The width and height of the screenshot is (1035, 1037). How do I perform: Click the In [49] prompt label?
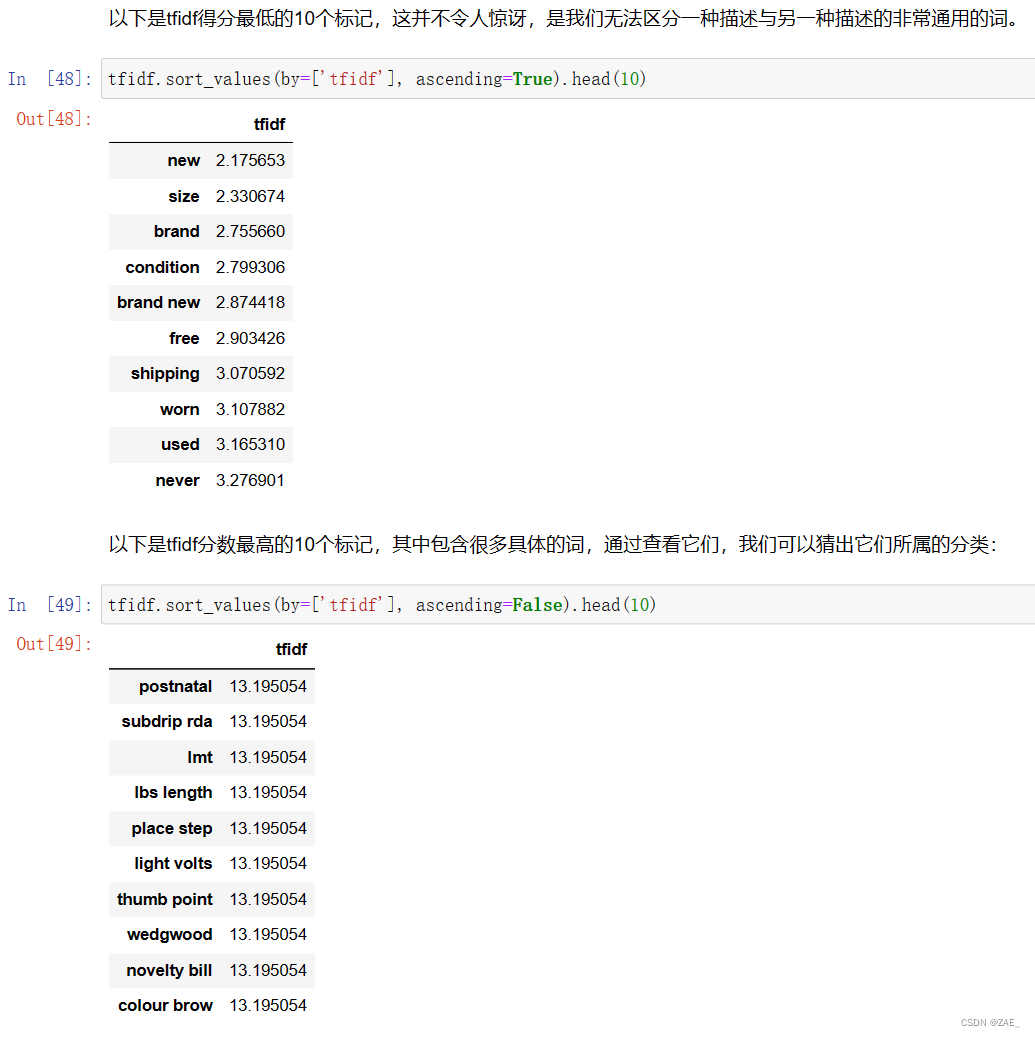(50, 604)
